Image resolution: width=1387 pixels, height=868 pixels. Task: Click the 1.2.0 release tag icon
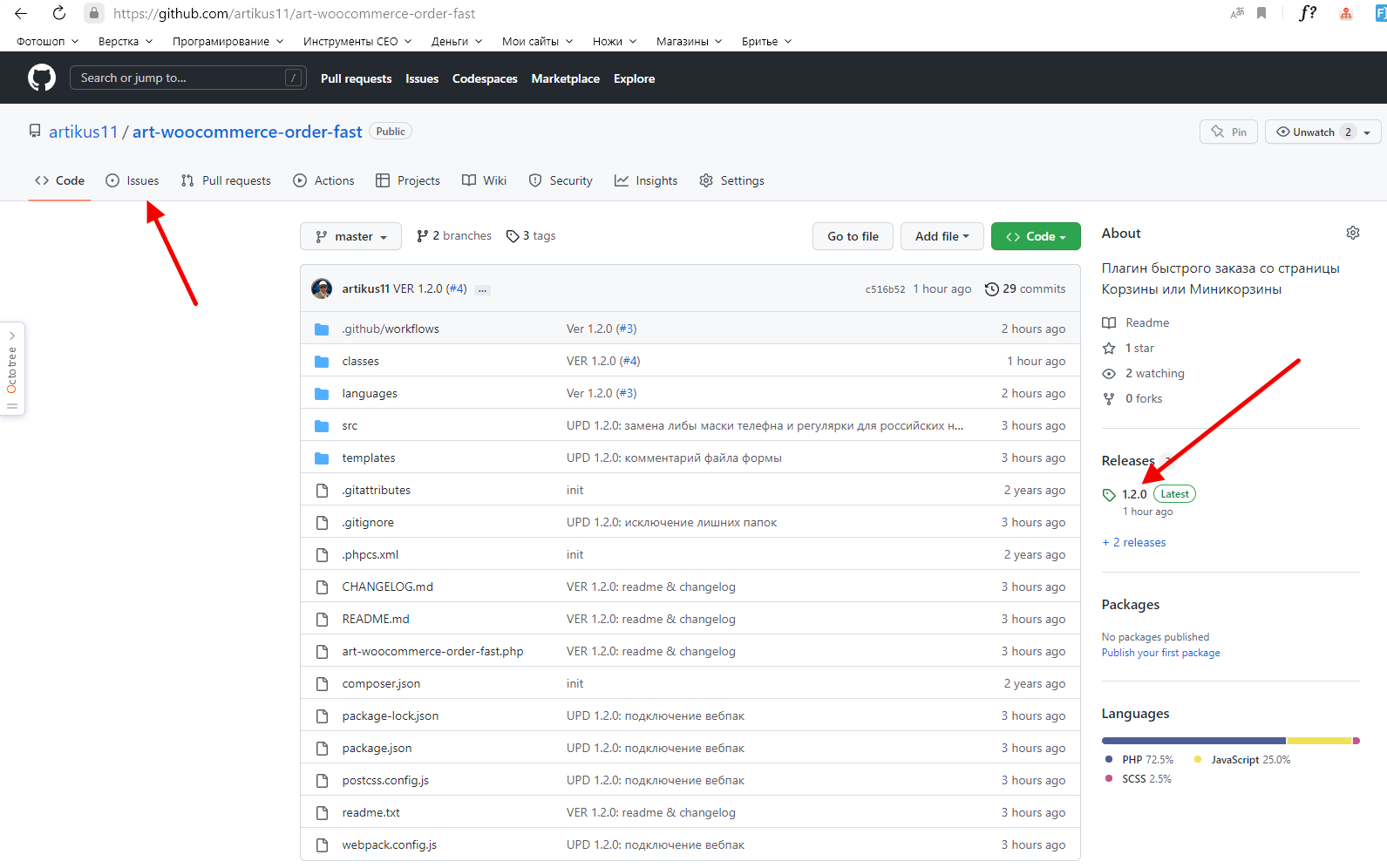[x=1109, y=495]
